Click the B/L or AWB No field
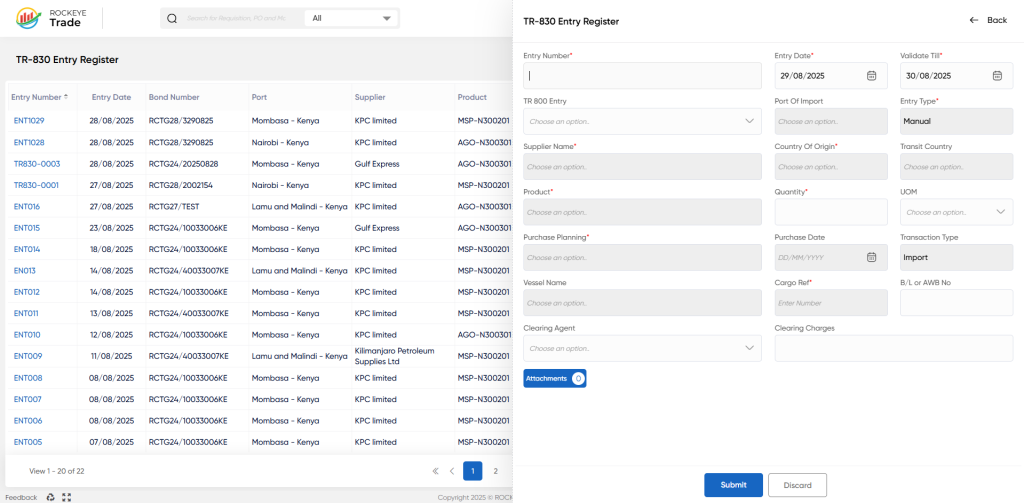 [957, 303]
